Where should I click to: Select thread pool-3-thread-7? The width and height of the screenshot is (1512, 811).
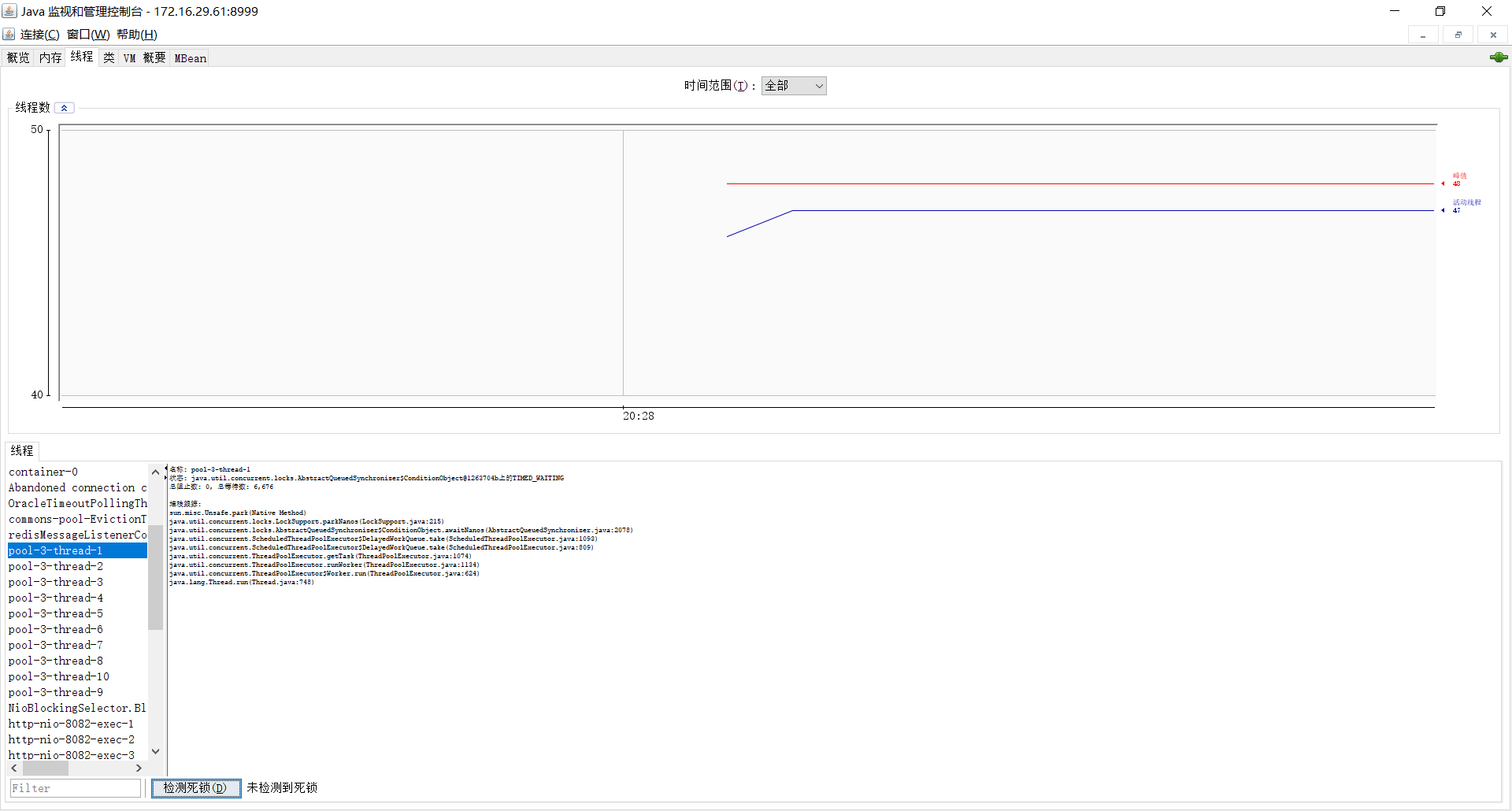tap(77, 645)
